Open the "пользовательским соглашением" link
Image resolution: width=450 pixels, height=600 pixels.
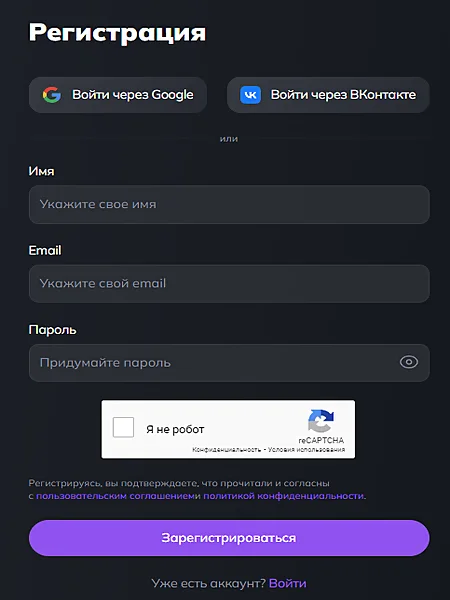pyautogui.click(x=116, y=496)
